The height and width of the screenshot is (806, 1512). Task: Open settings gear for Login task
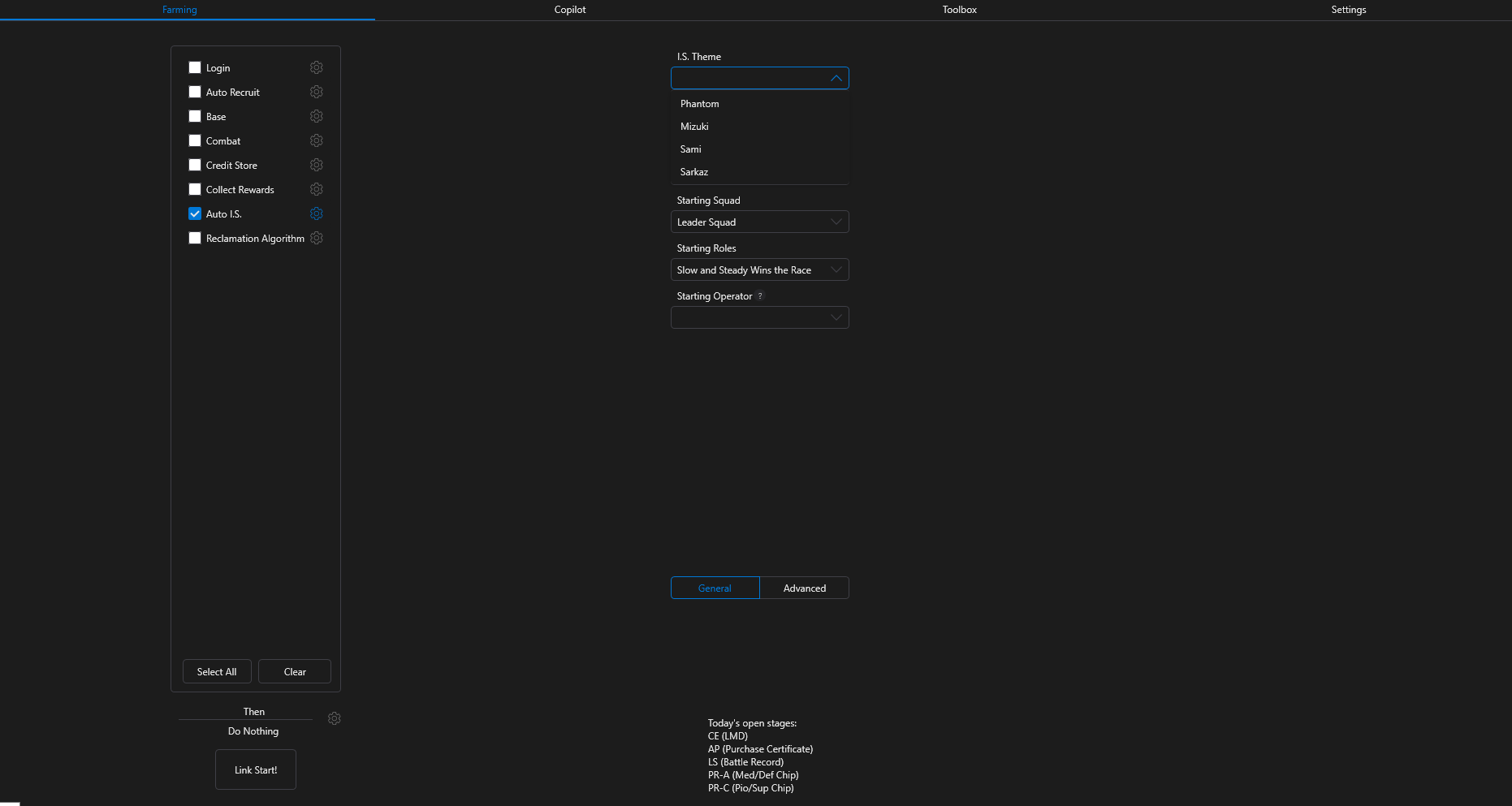[317, 67]
